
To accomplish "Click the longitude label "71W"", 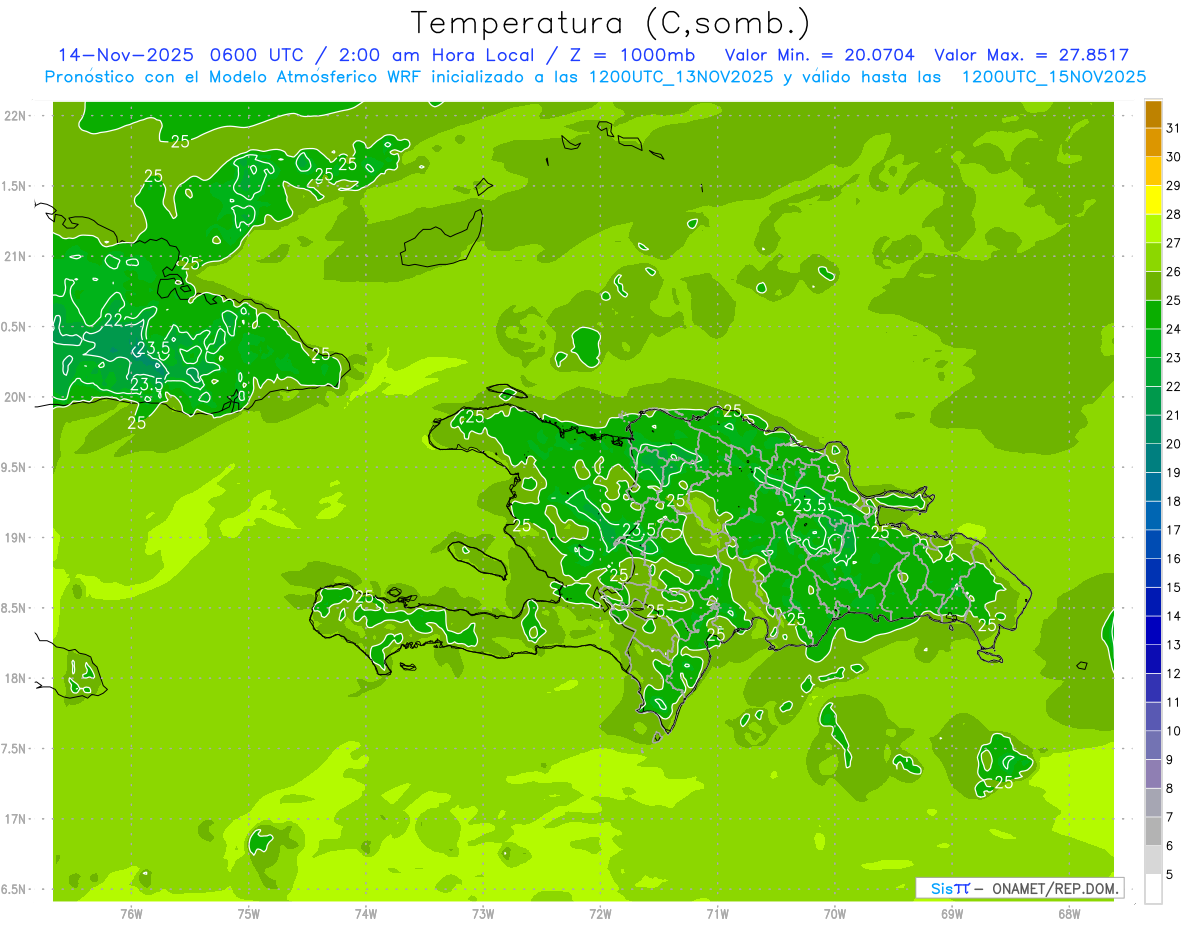I will (717, 913).
